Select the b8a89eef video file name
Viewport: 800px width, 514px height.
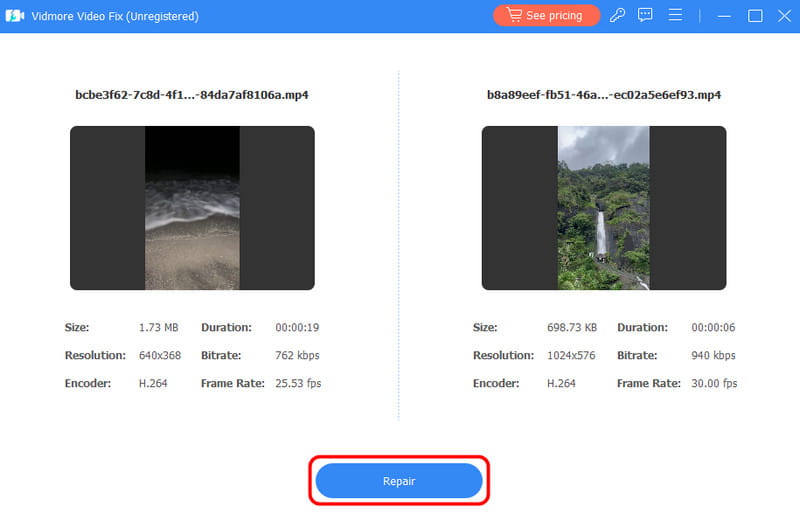603,95
